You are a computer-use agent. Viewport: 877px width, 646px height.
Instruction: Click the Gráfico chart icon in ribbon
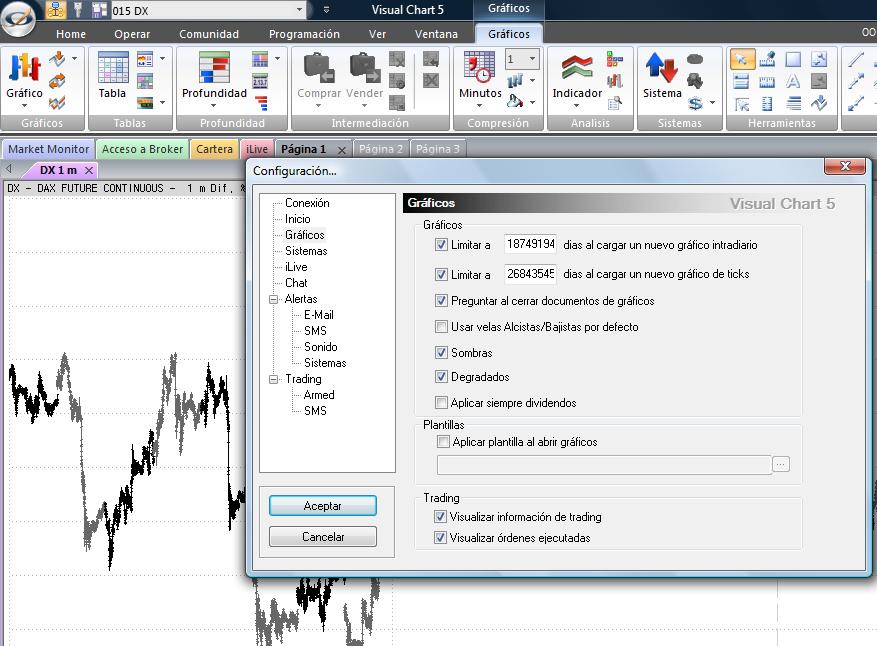pos(24,69)
